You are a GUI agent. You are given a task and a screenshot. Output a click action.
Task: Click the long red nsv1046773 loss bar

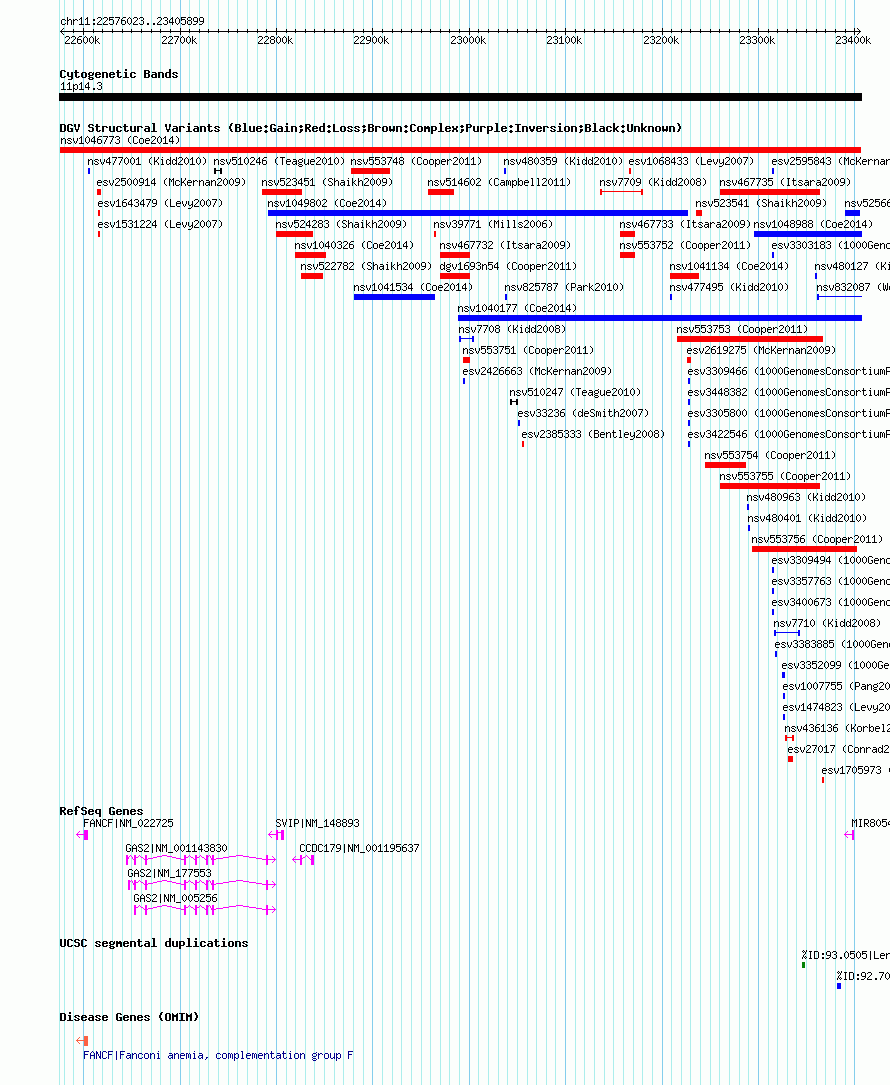[460, 150]
